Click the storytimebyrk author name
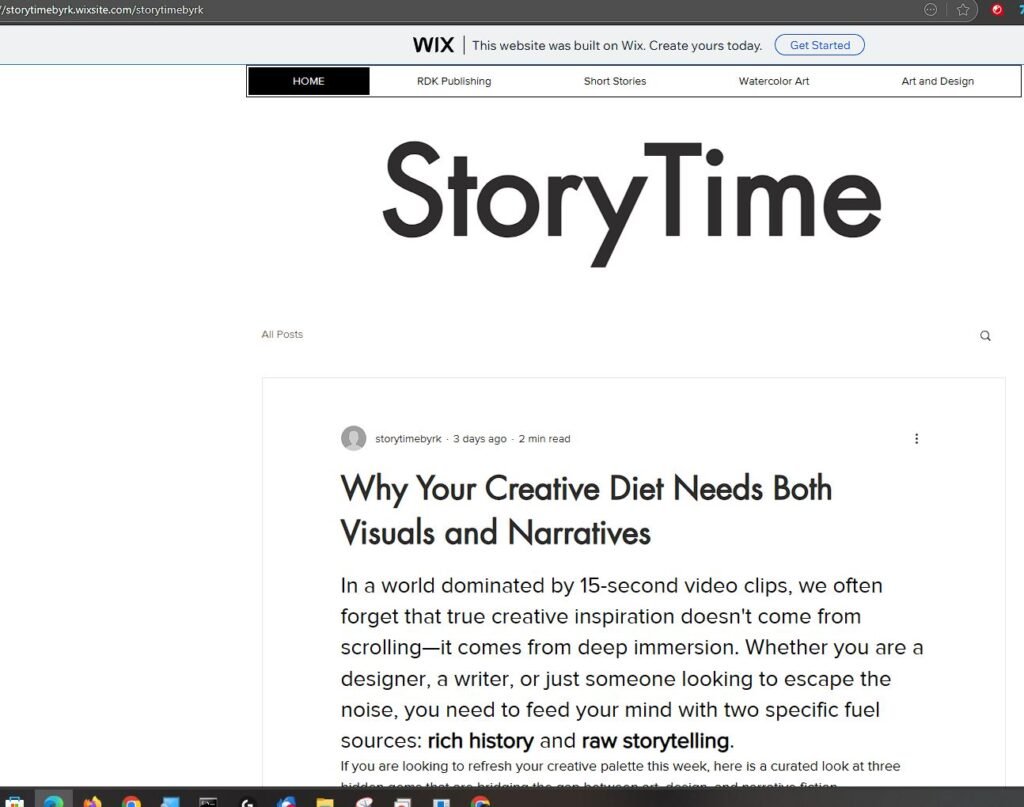Viewport: 1024px width, 807px height. click(x=408, y=439)
